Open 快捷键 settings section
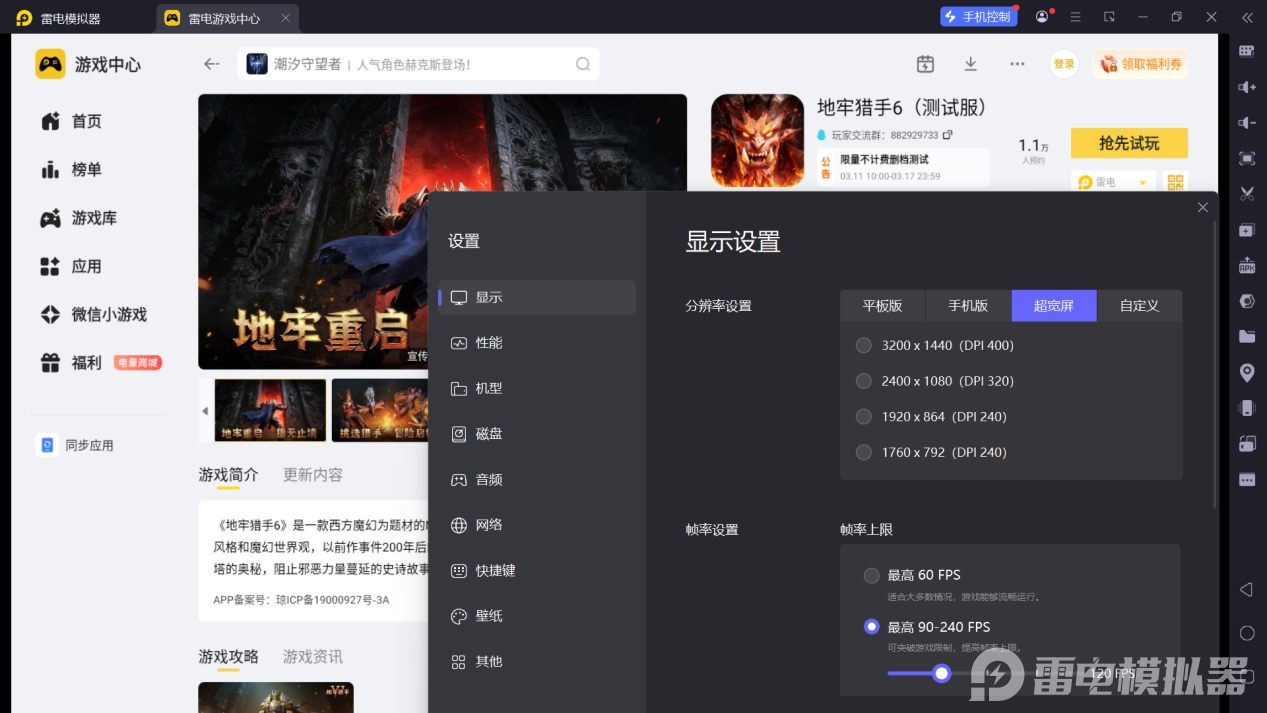This screenshot has width=1267, height=713. 537,570
